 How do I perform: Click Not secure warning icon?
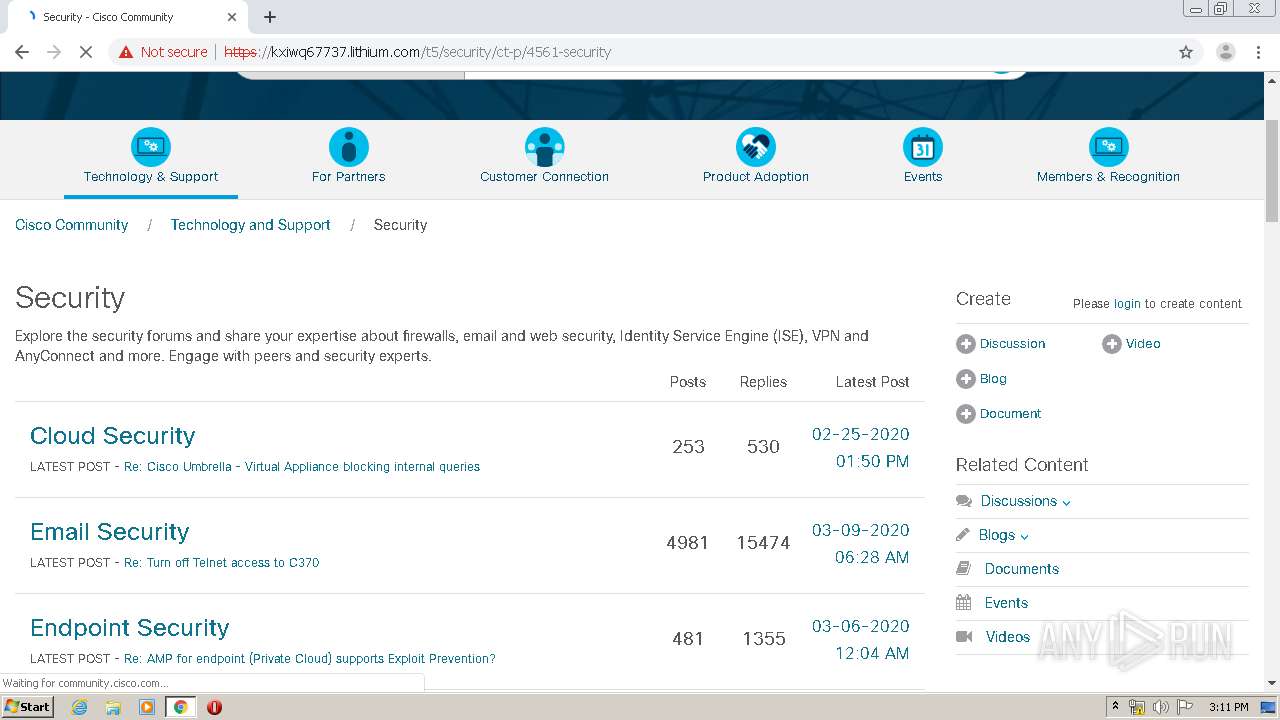pyautogui.click(x=126, y=52)
